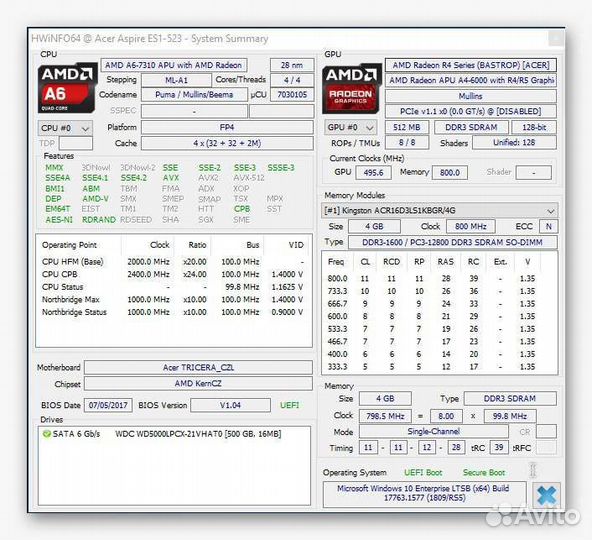592x540 pixels.
Task: Click the SSE4.2 feature label
Action: [134, 178]
